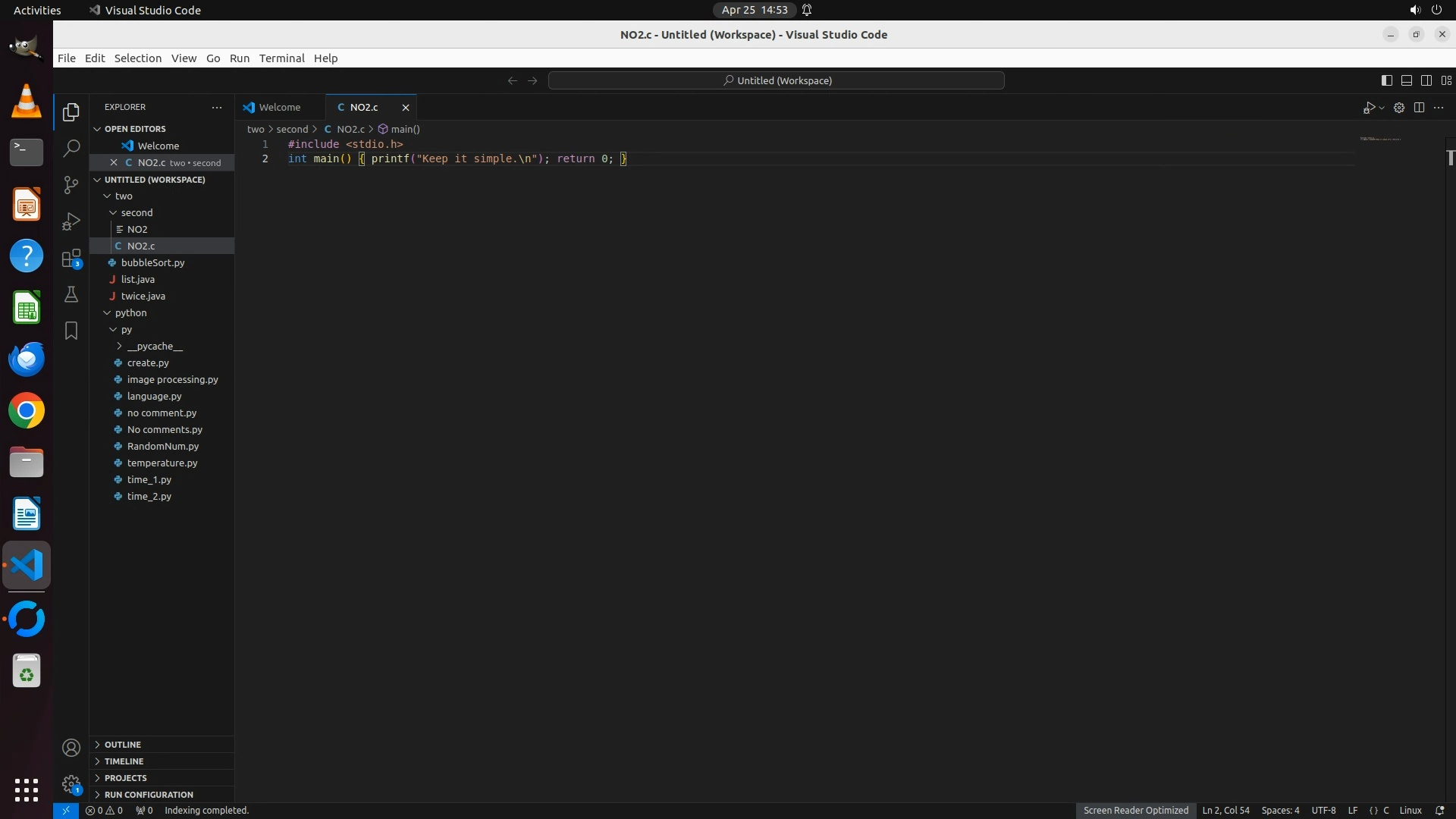Image resolution: width=1456 pixels, height=819 pixels.
Task: Click the main() breadcrumb
Action: (399, 129)
